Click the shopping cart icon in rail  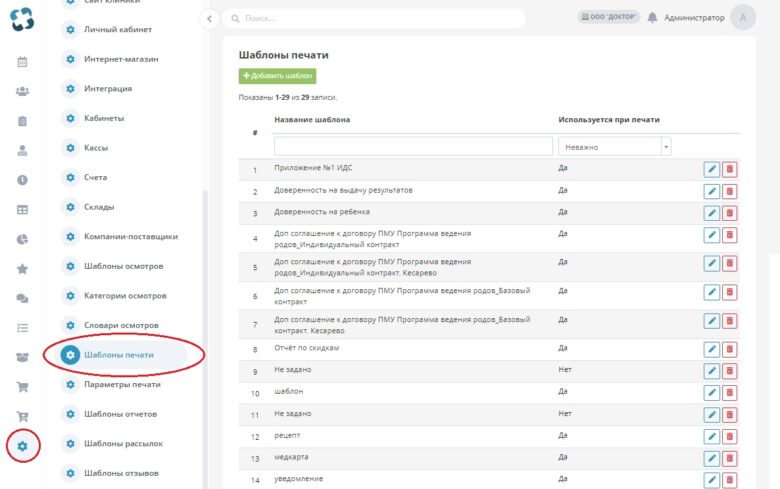22,387
